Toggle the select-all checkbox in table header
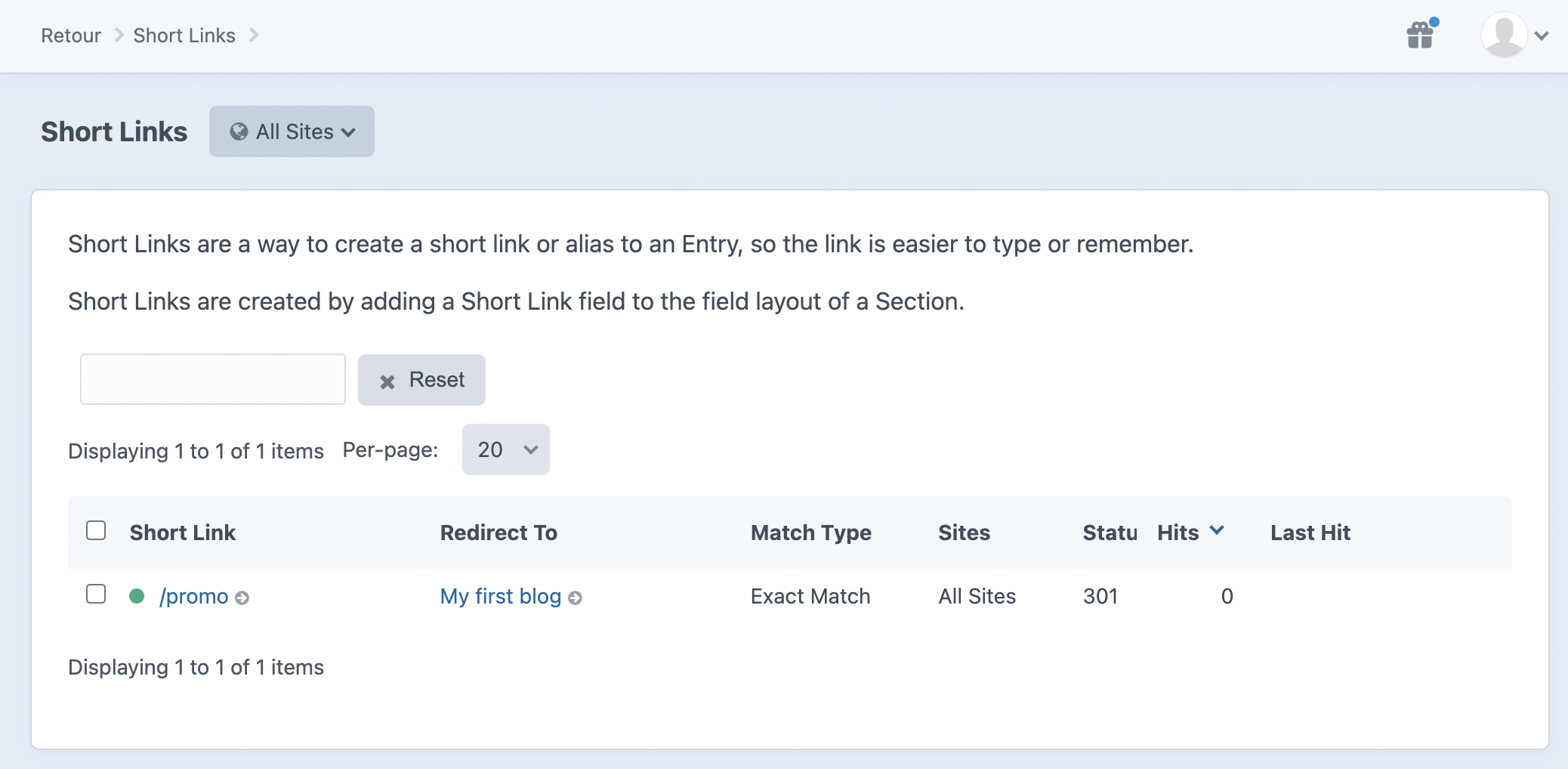1568x769 pixels. pyautogui.click(x=96, y=530)
